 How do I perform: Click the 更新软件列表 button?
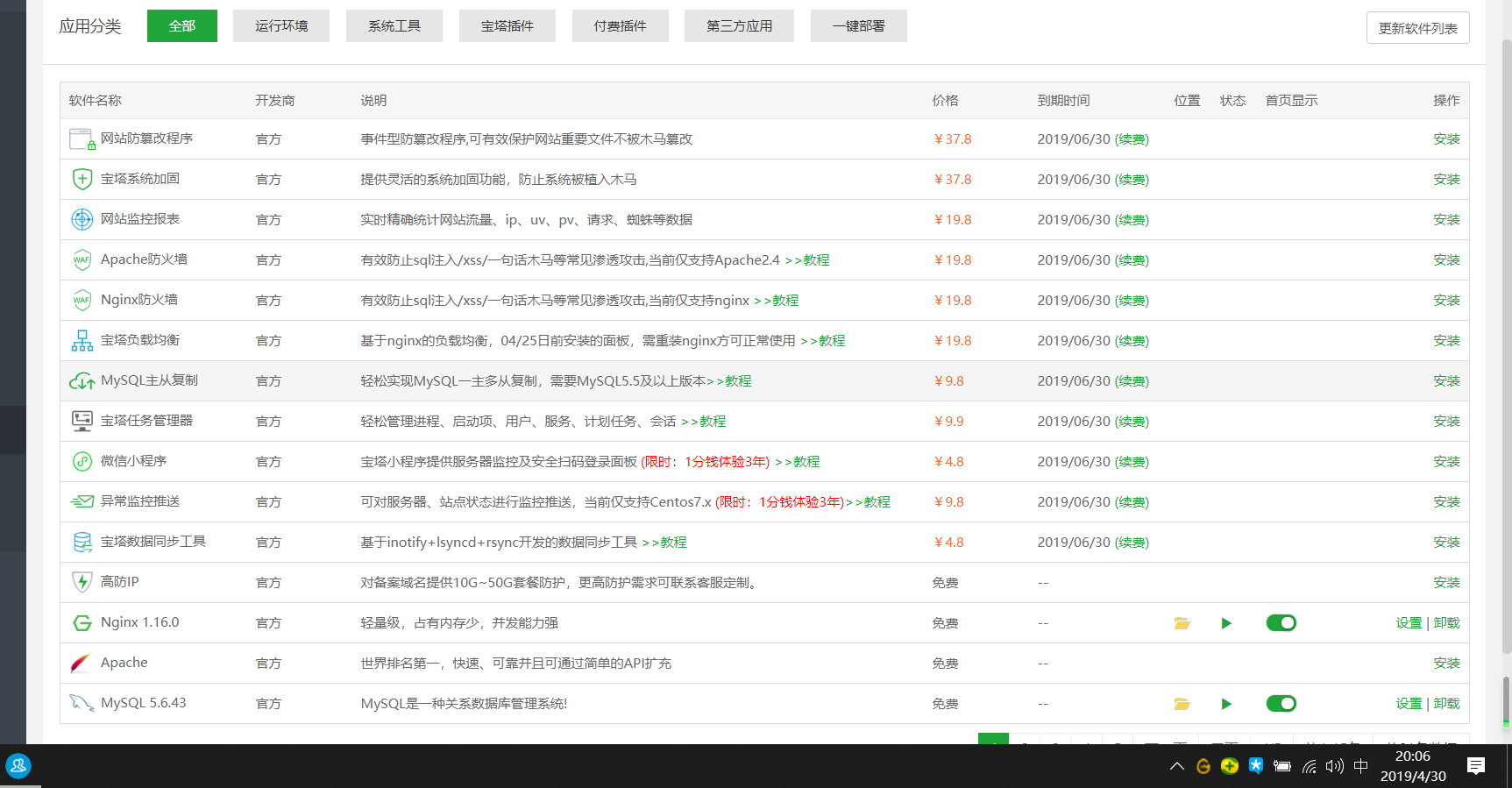coord(1418,28)
